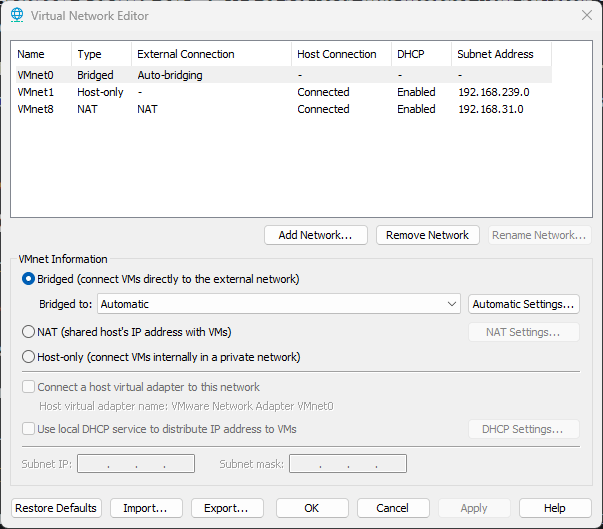This screenshot has width=603, height=529.
Task: Import network configuration
Action: (146, 508)
